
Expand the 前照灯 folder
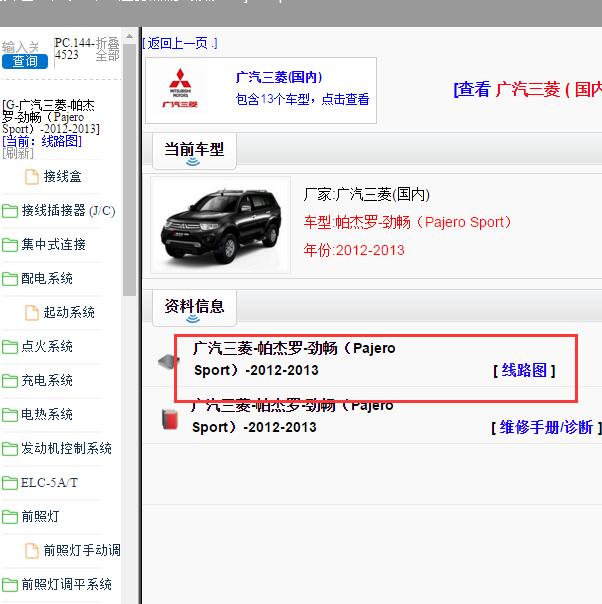click(40, 517)
